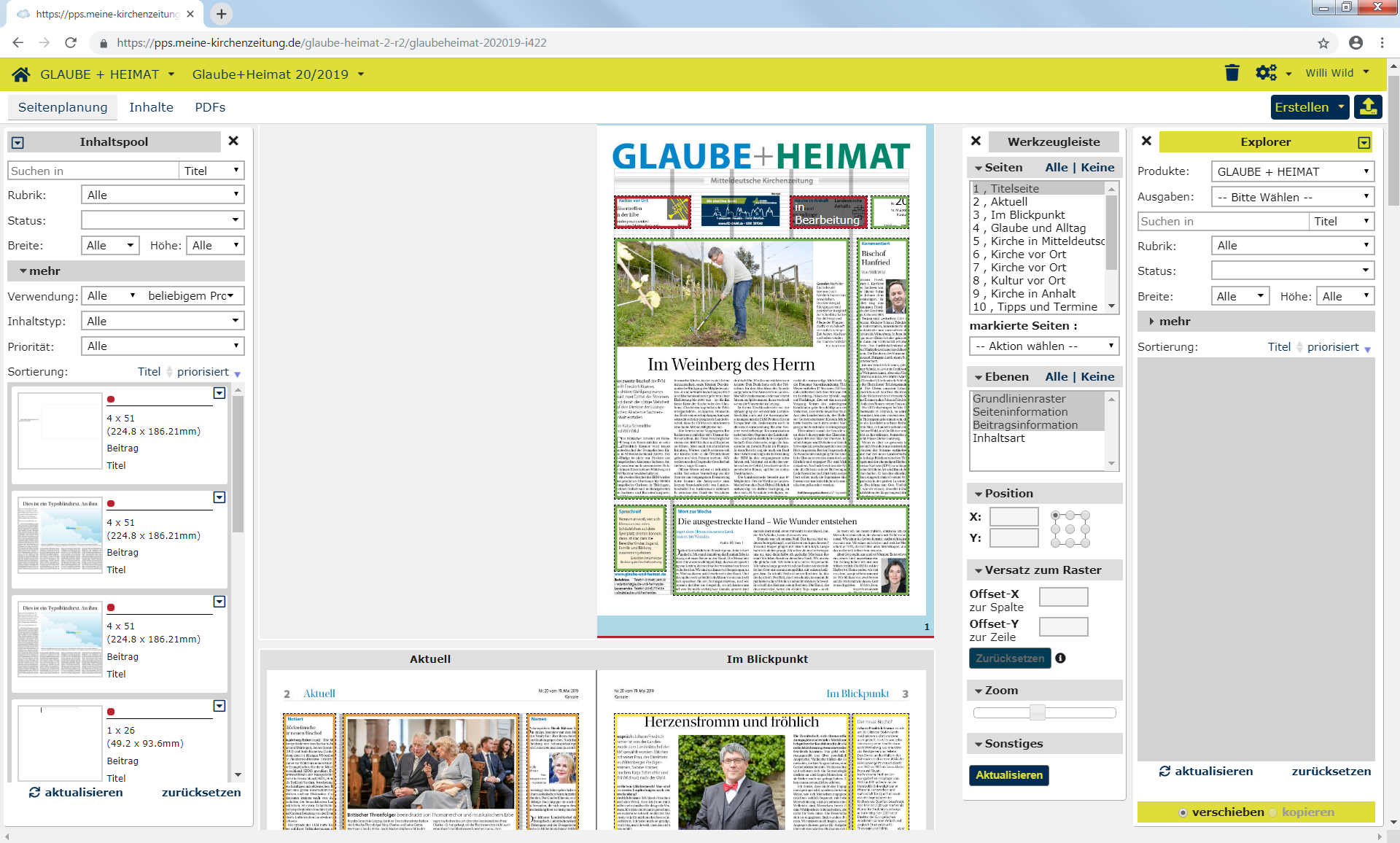
Task: Close the Inhaltspool panel with the X
Action: [233, 141]
